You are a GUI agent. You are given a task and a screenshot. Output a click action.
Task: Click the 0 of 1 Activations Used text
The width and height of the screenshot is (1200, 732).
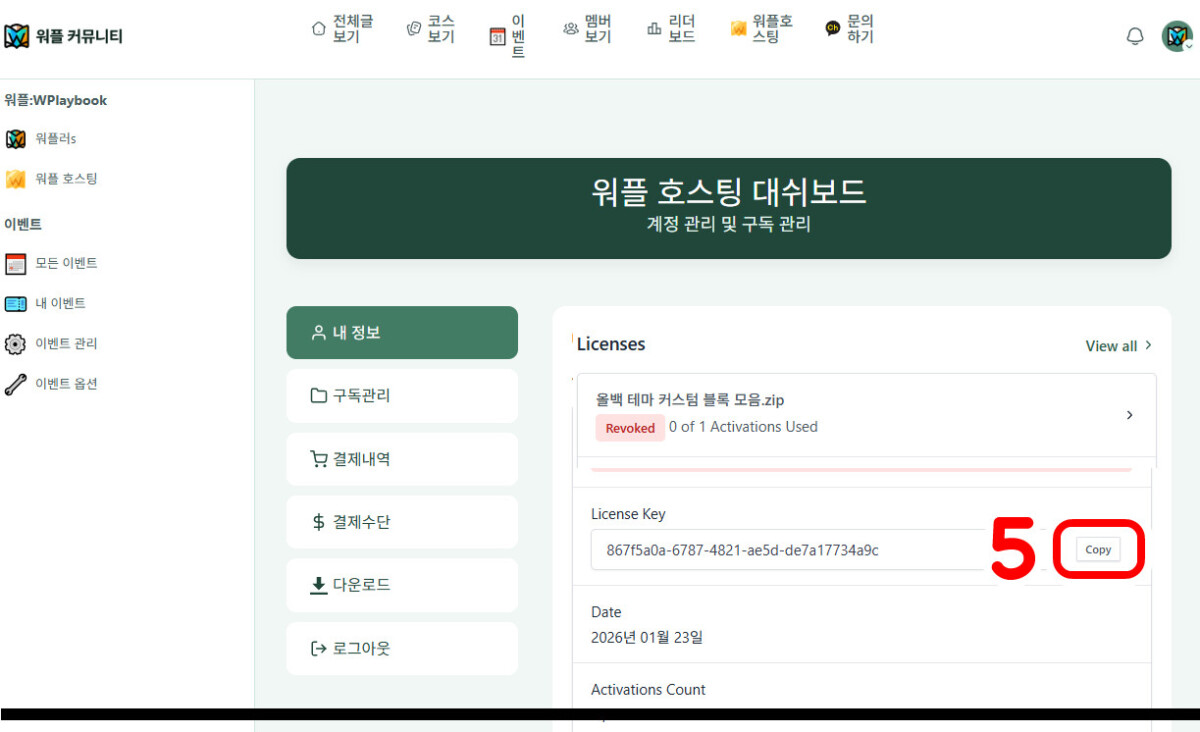(743, 427)
